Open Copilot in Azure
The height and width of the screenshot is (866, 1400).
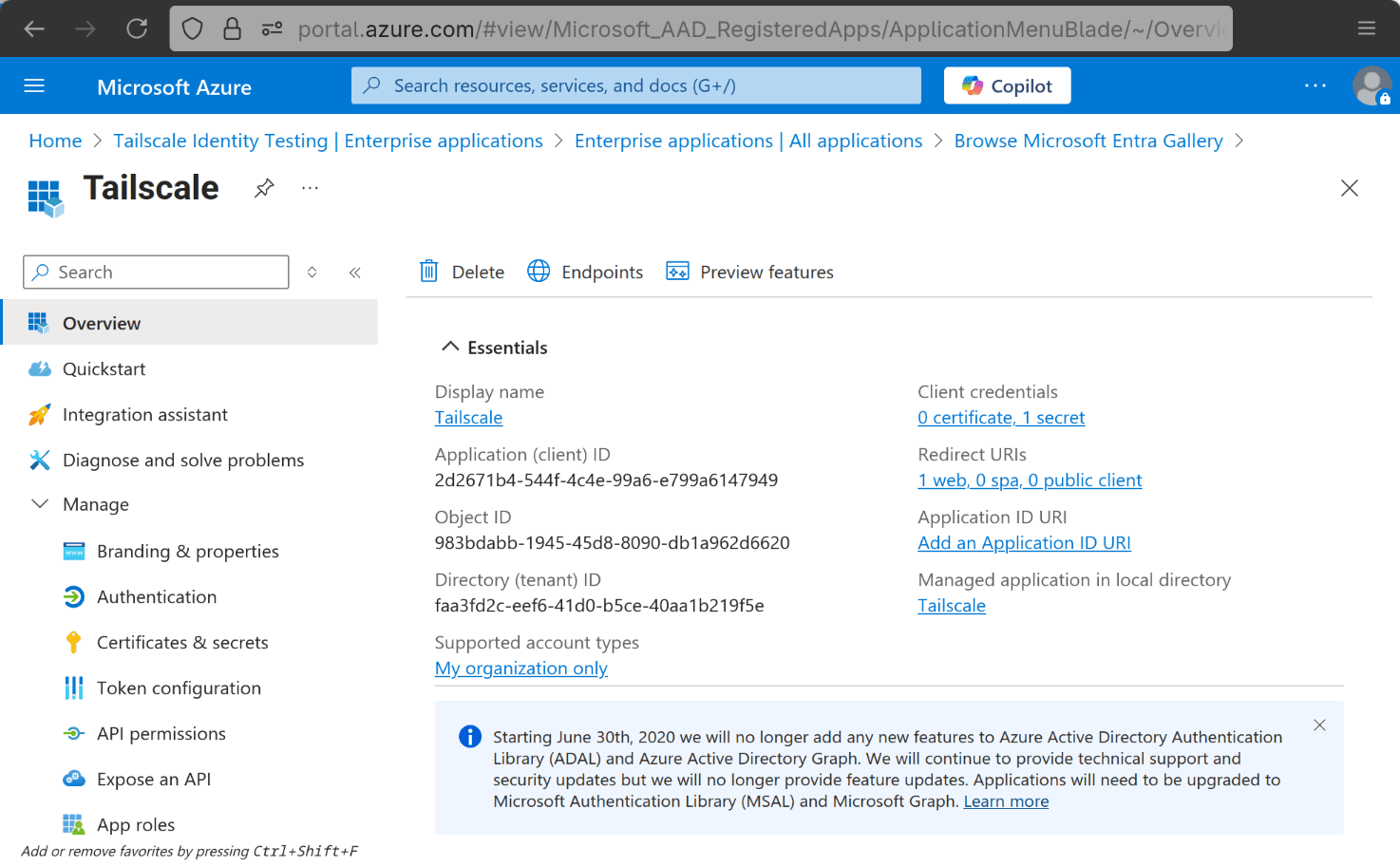pyautogui.click(x=1006, y=85)
